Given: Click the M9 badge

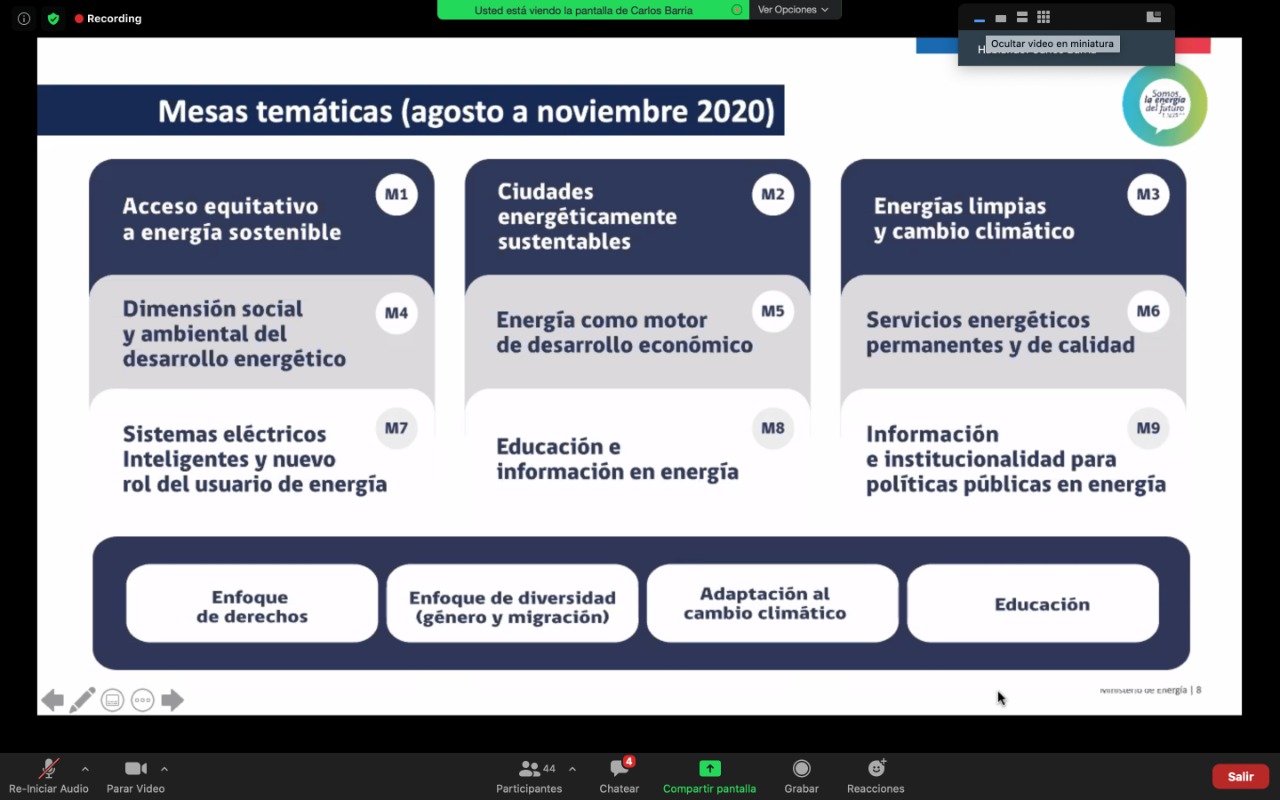Looking at the screenshot, I should click(1148, 428).
